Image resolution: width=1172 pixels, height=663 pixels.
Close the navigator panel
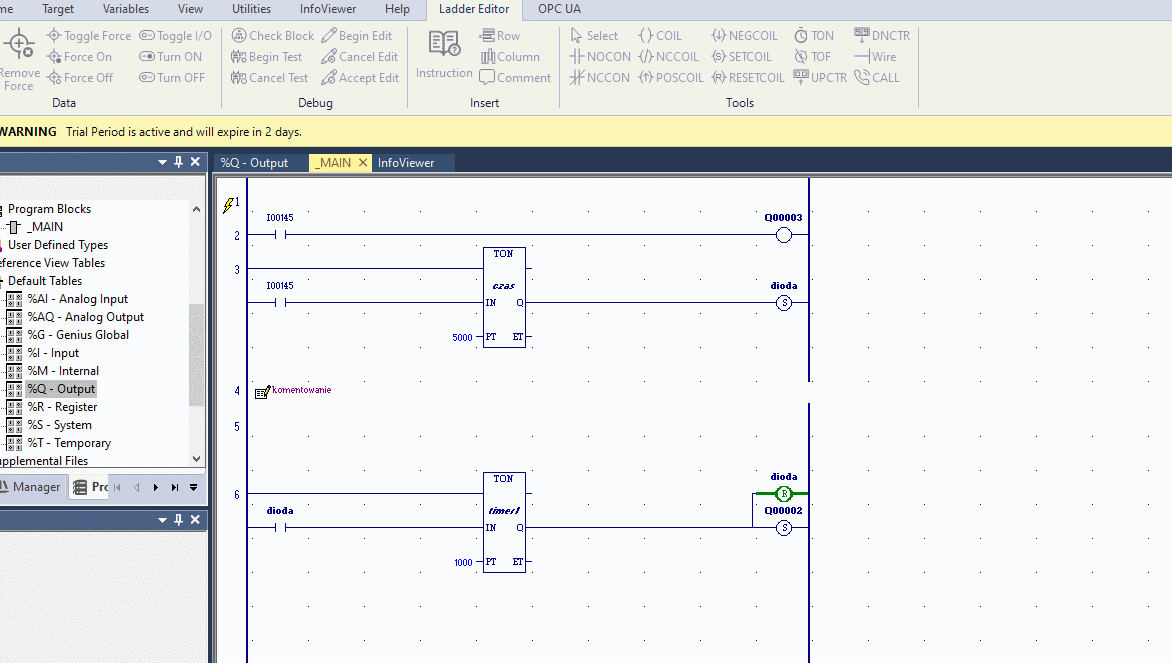tap(195, 162)
